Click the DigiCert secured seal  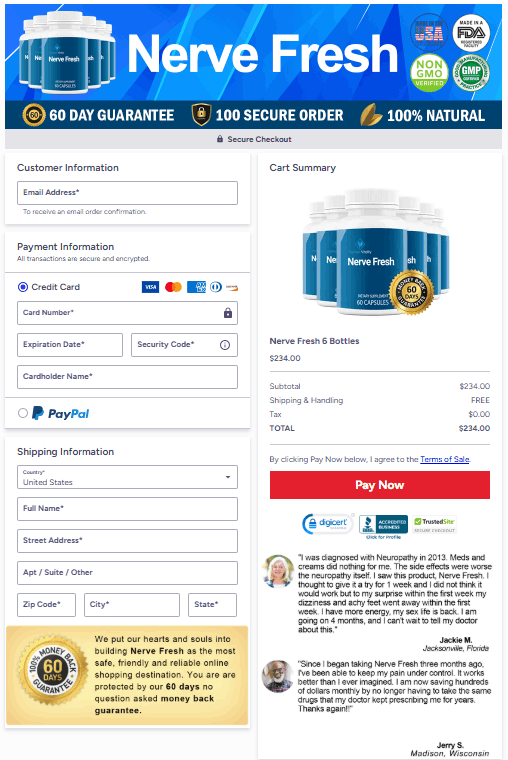coord(328,524)
